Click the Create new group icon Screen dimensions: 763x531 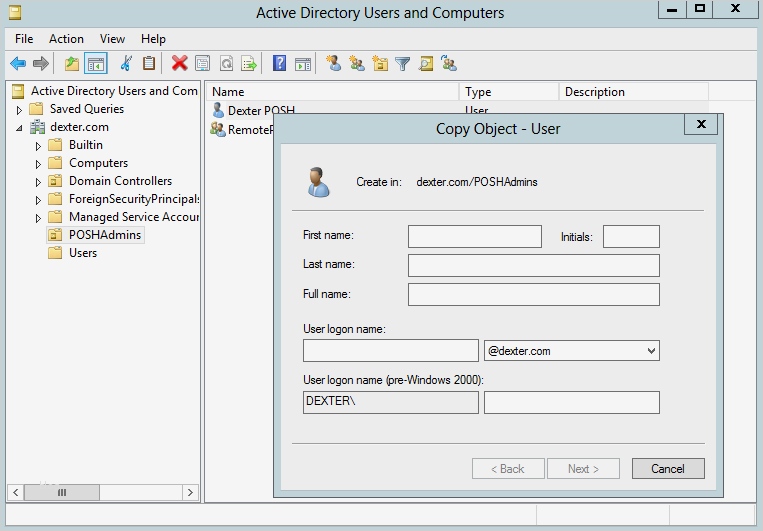(357, 64)
